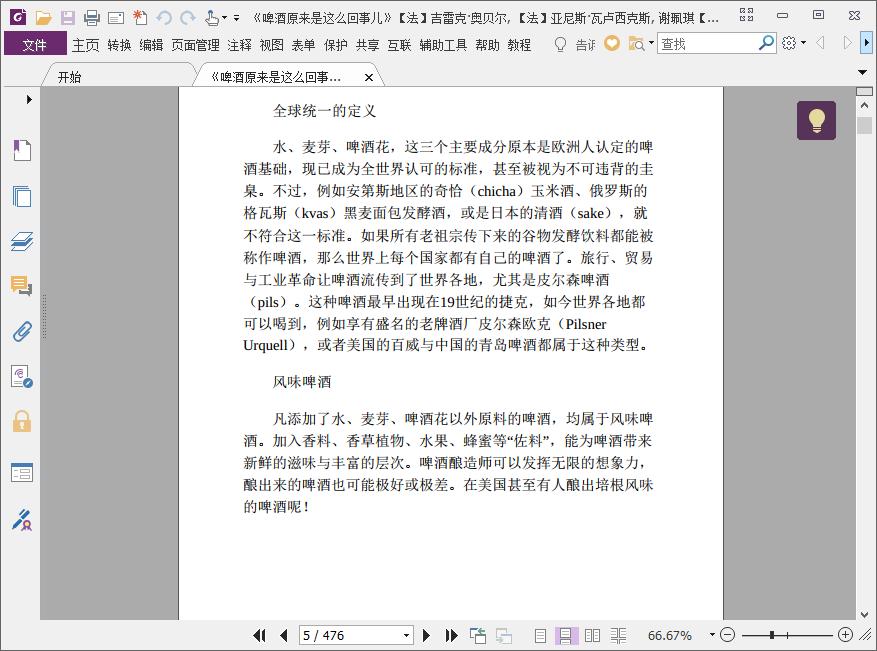Open the form fields panel icon
The width and height of the screenshot is (877, 651).
(x=22, y=473)
